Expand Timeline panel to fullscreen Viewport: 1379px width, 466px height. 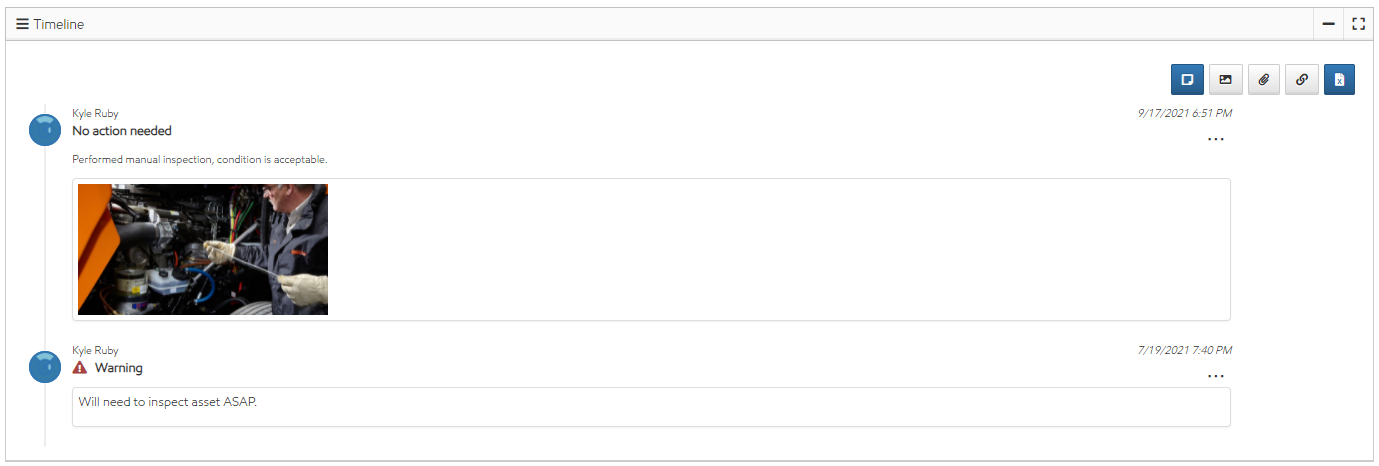(x=1358, y=24)
